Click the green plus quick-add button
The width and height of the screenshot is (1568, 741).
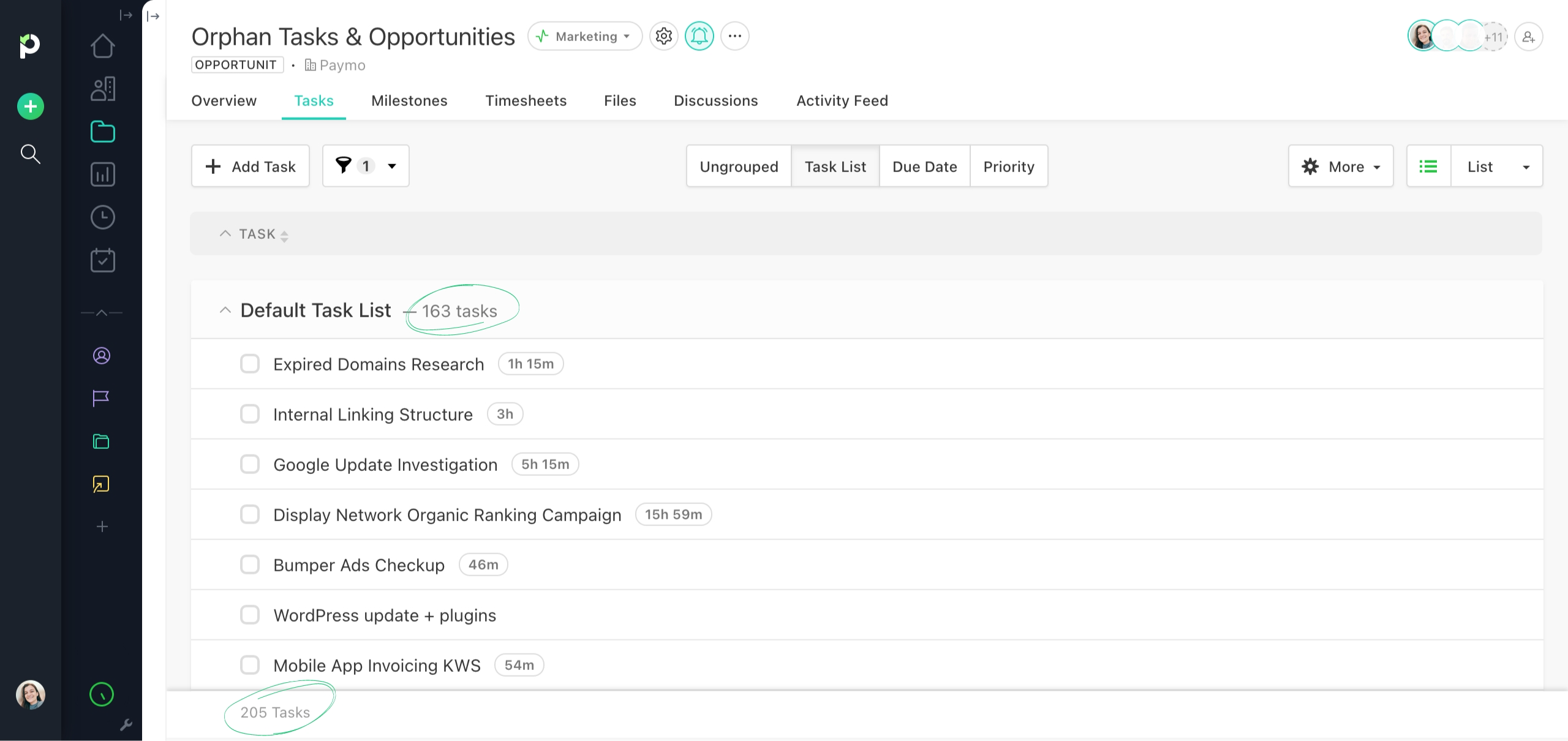[30, 107]
